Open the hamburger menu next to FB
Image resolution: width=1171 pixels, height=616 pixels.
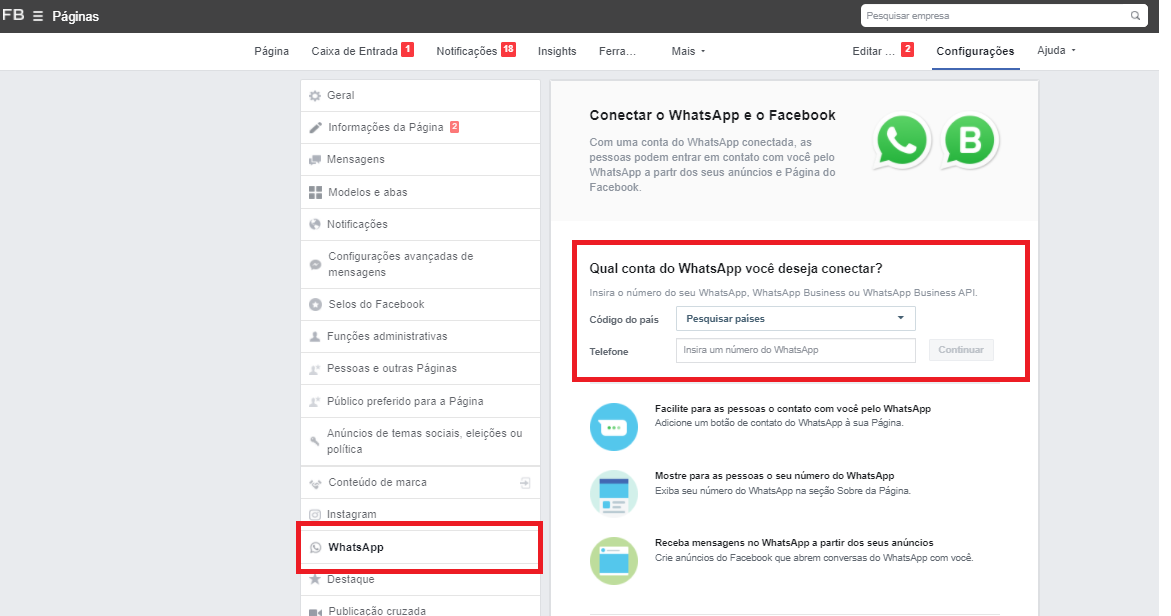tap(37, 16)
